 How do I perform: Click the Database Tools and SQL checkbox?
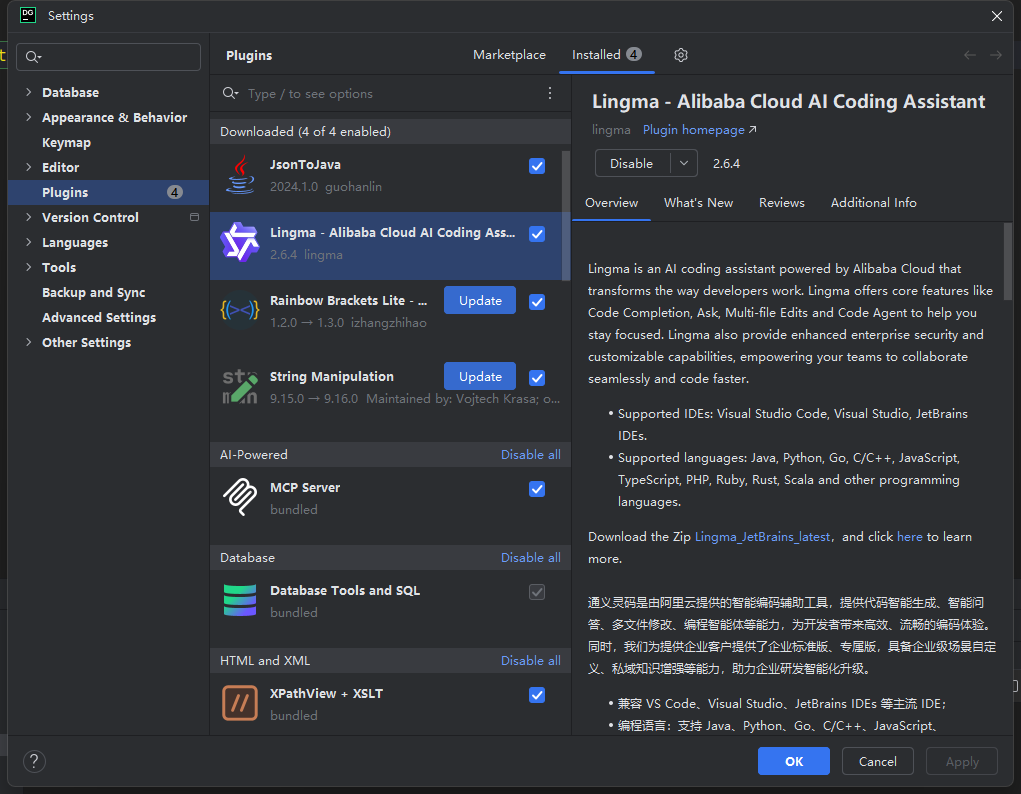(537, 592)
